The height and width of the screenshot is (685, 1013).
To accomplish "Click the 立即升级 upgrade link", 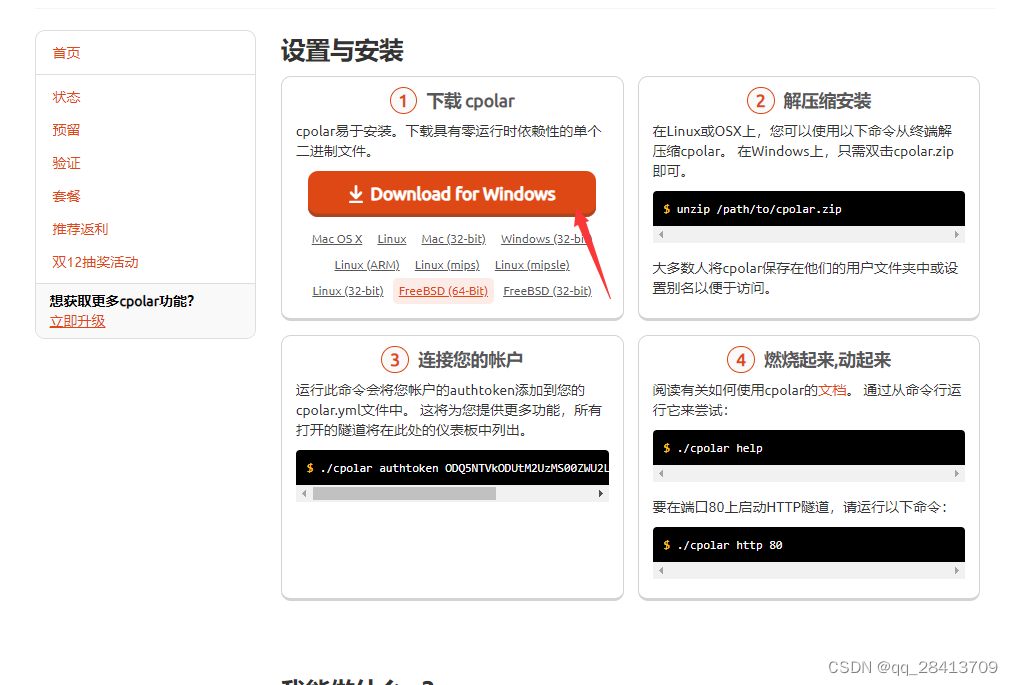I will click(x=78, y=321).
